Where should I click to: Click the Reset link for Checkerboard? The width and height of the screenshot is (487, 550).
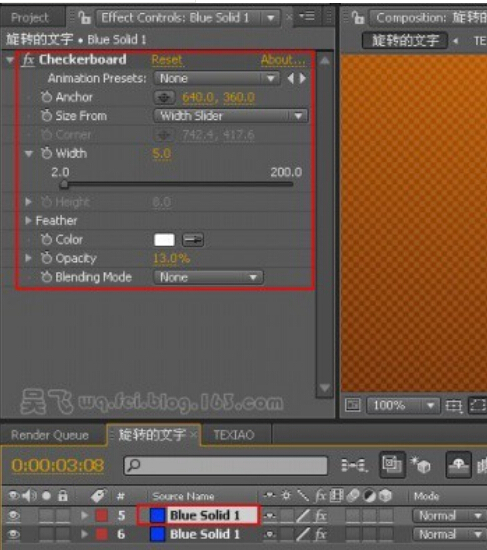coord(167,60)
